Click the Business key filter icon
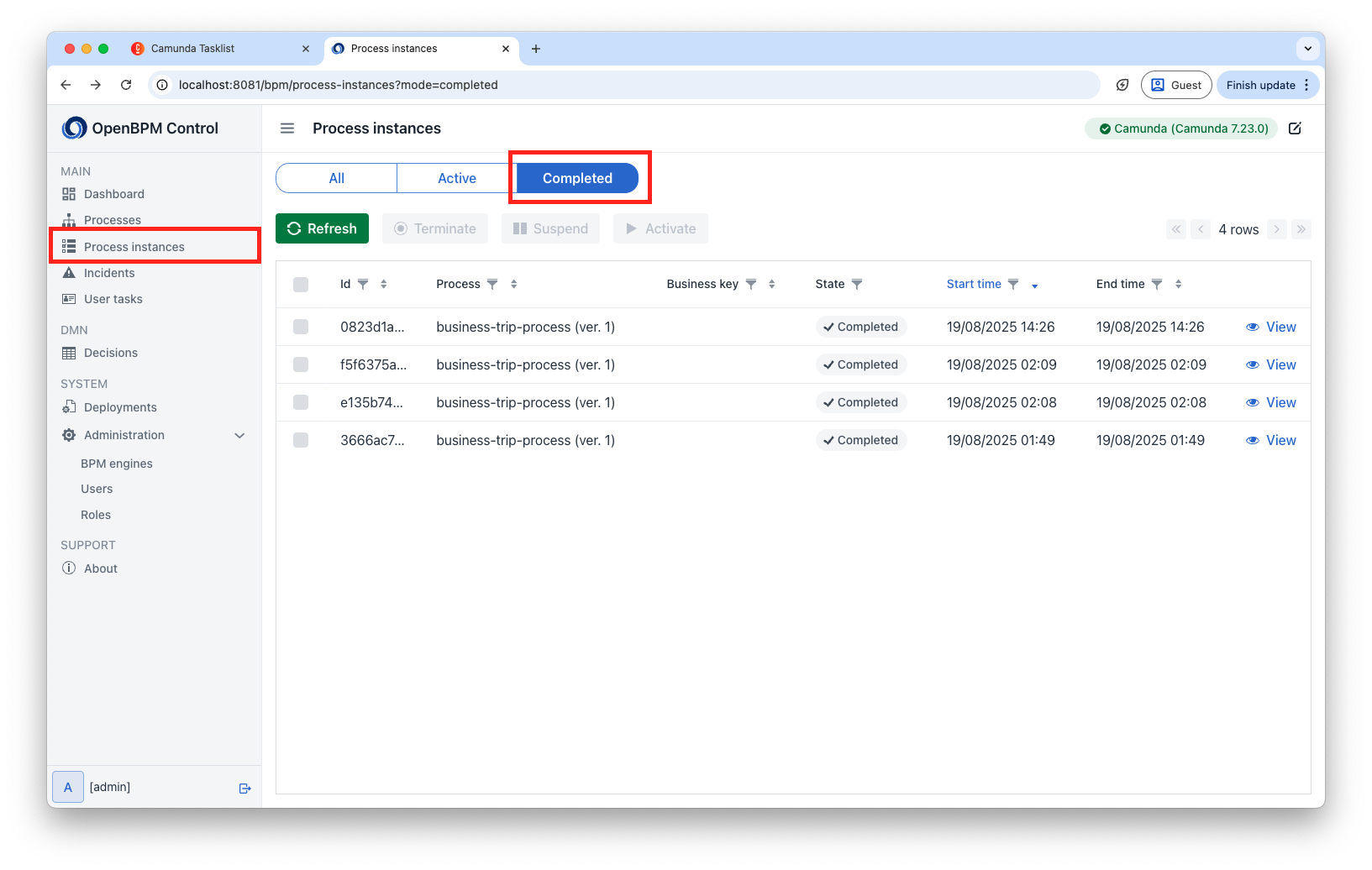 pyautogui.click(x=751, y=284)
